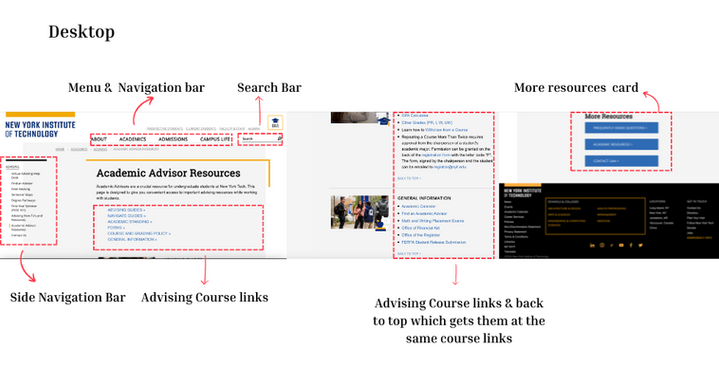Click the Frequently Asked Questions button
The image size is (719, 367).
[x=621, y=128]
